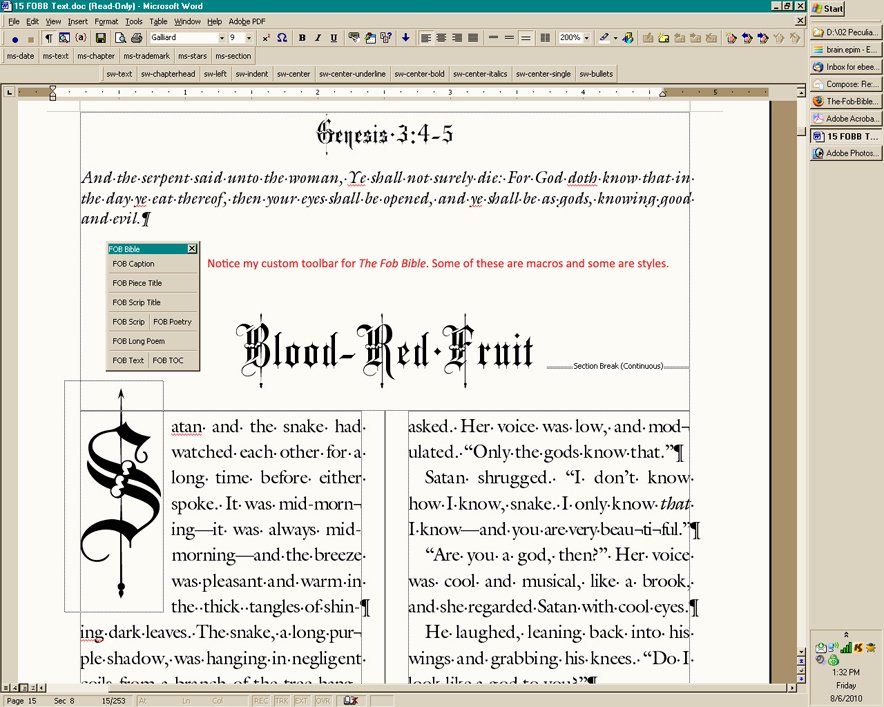Close the FOB Bible floating toolbar

click(192, 249)
